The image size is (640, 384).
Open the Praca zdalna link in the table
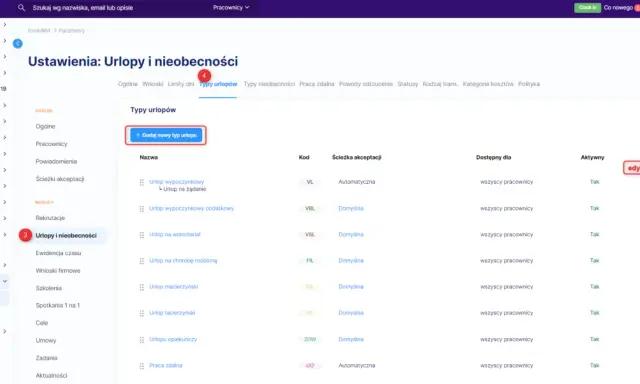click(166, 365)
